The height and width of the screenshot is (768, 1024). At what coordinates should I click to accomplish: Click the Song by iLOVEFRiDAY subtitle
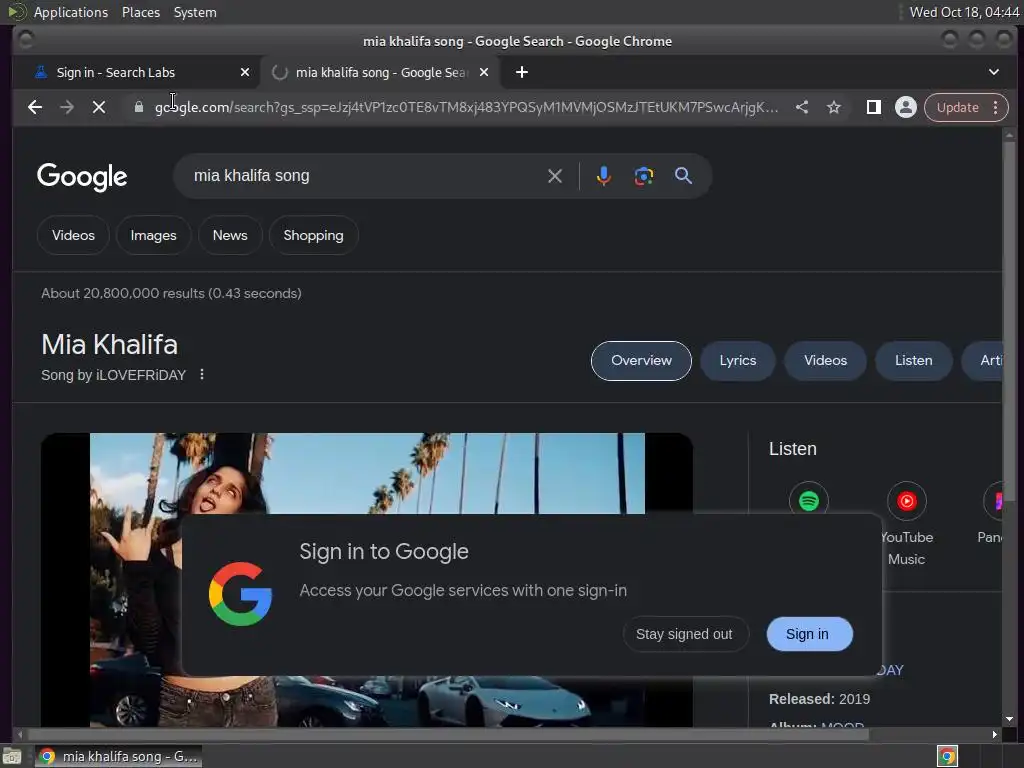point(114,375)
